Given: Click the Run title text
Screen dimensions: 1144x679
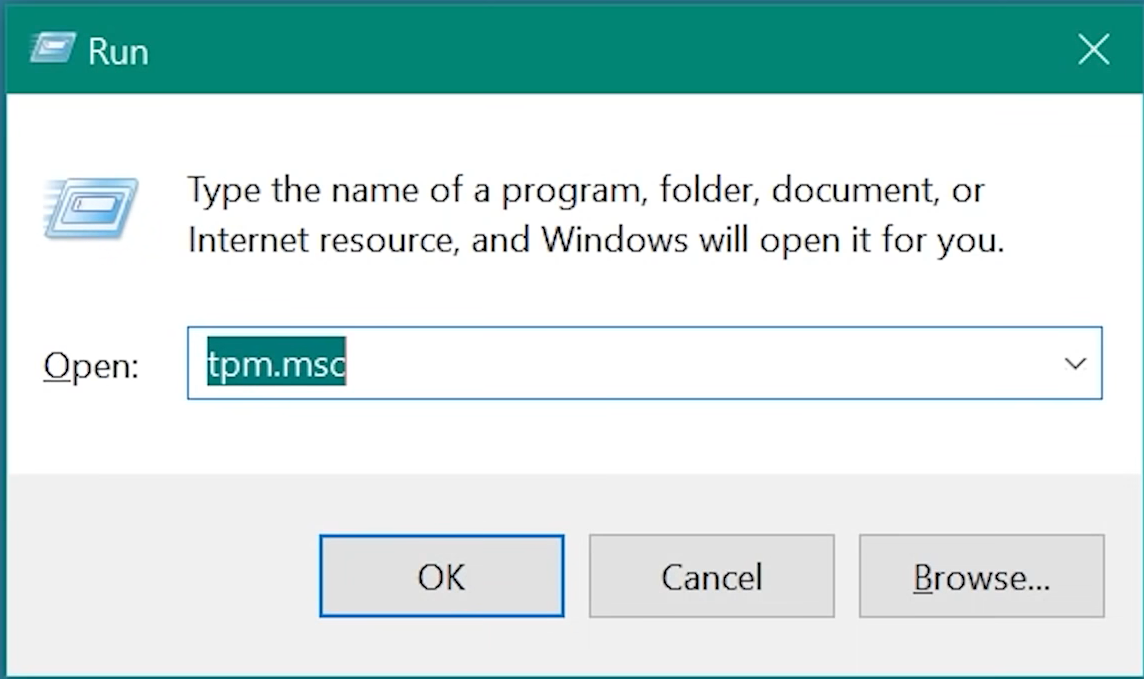Looking at the screenshot, I should tap(119, 50).
